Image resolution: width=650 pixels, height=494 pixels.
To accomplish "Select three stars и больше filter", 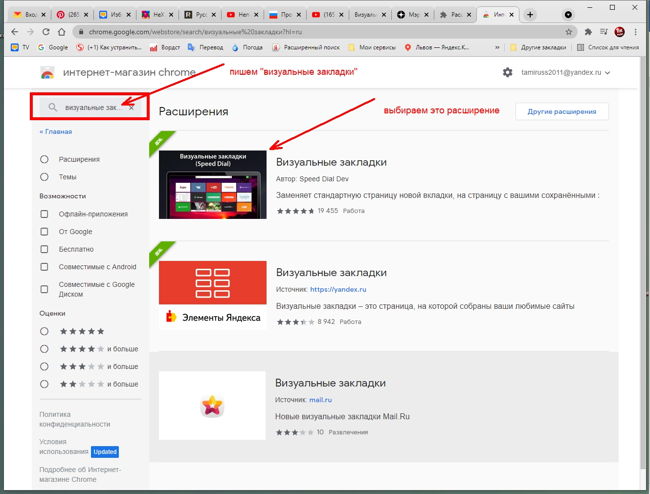I will pyautogui.click(x=44, y=366).
